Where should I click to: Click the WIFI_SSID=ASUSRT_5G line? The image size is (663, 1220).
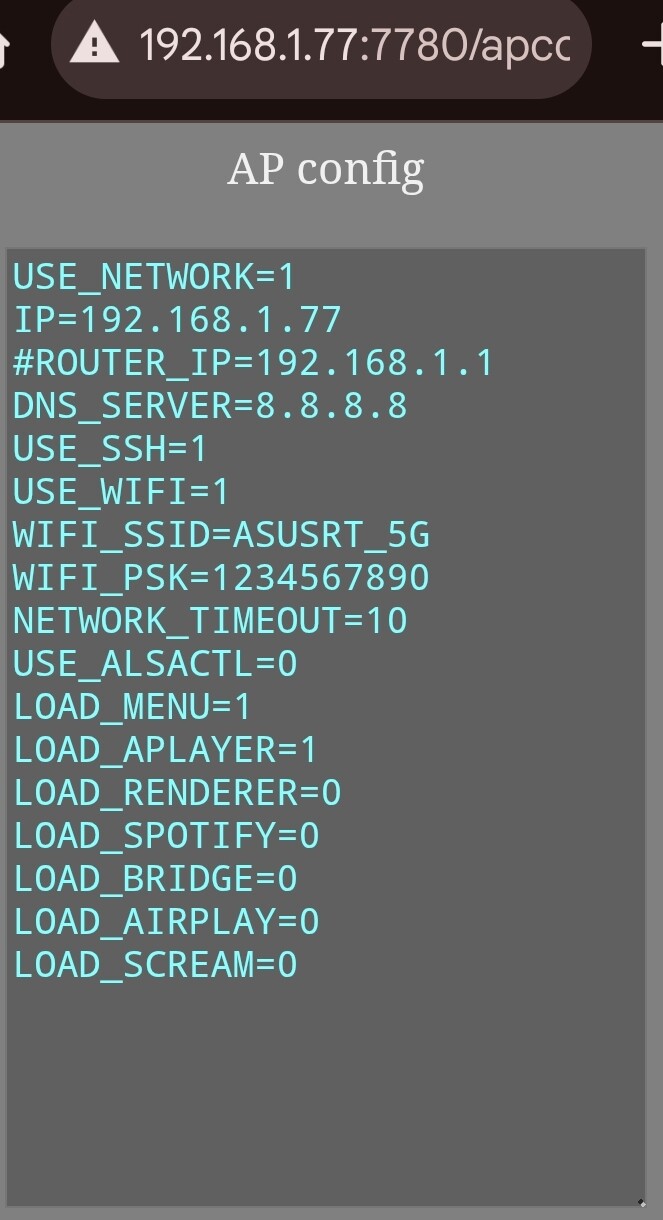(221, 535)
